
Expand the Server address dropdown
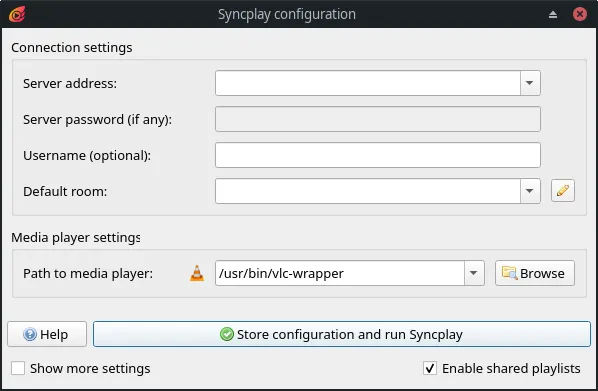click(530, 83)
